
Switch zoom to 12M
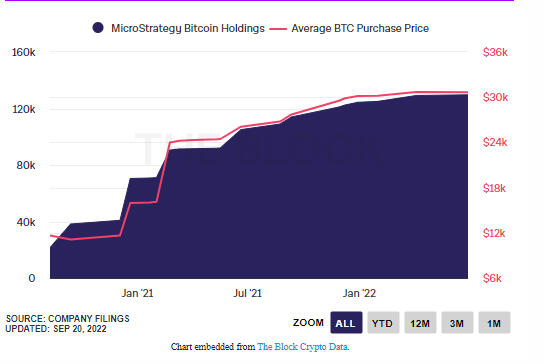point(420,323)
